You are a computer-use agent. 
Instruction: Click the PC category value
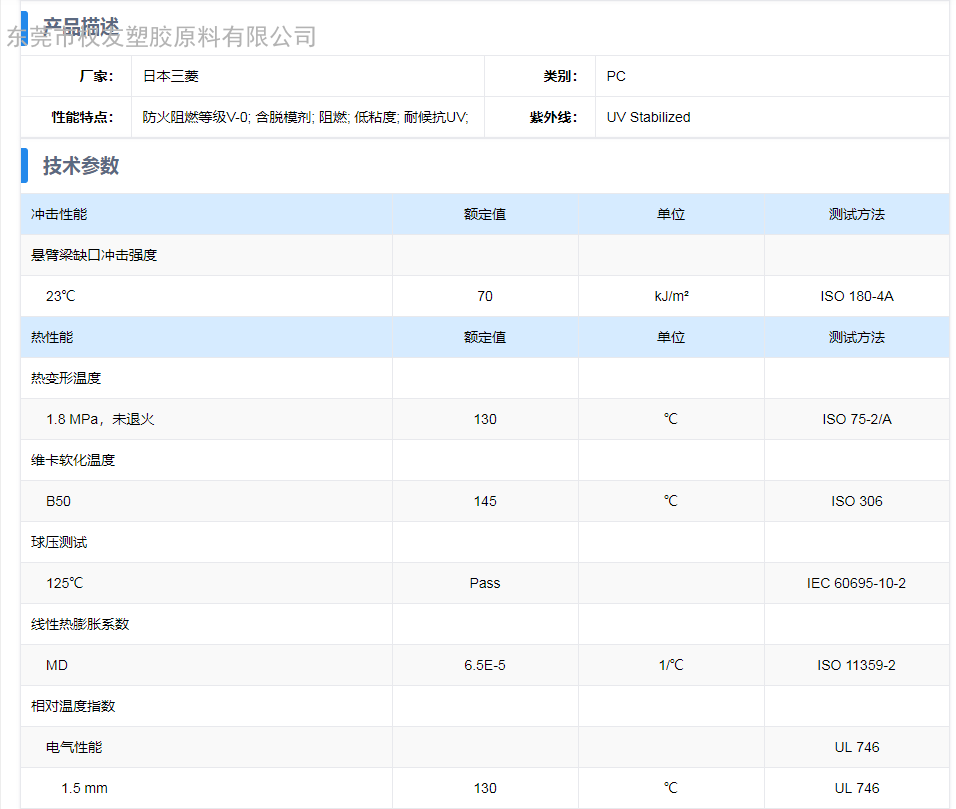(616, 76)
